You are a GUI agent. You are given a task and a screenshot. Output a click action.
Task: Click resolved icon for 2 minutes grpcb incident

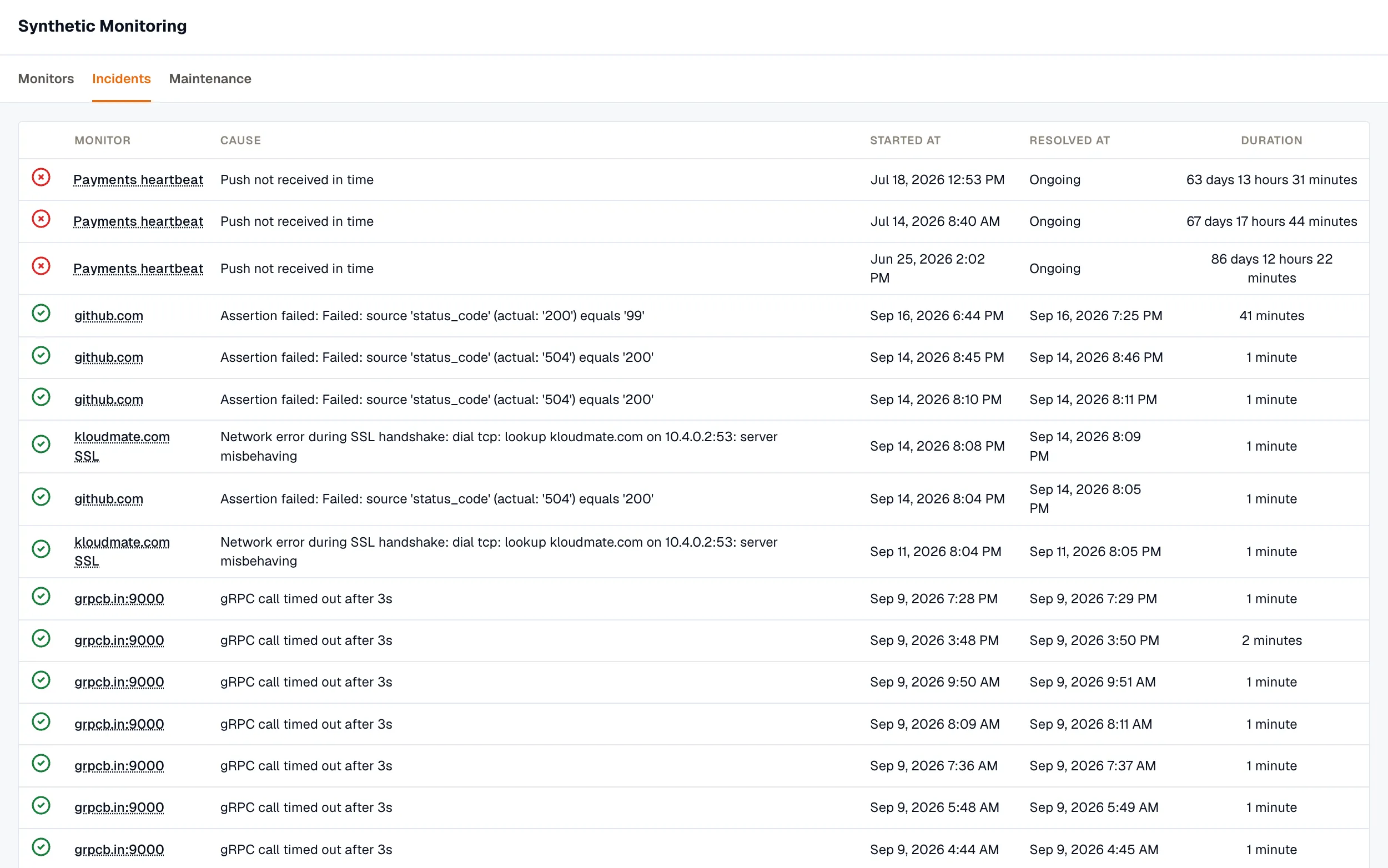[x=41, y=638]
